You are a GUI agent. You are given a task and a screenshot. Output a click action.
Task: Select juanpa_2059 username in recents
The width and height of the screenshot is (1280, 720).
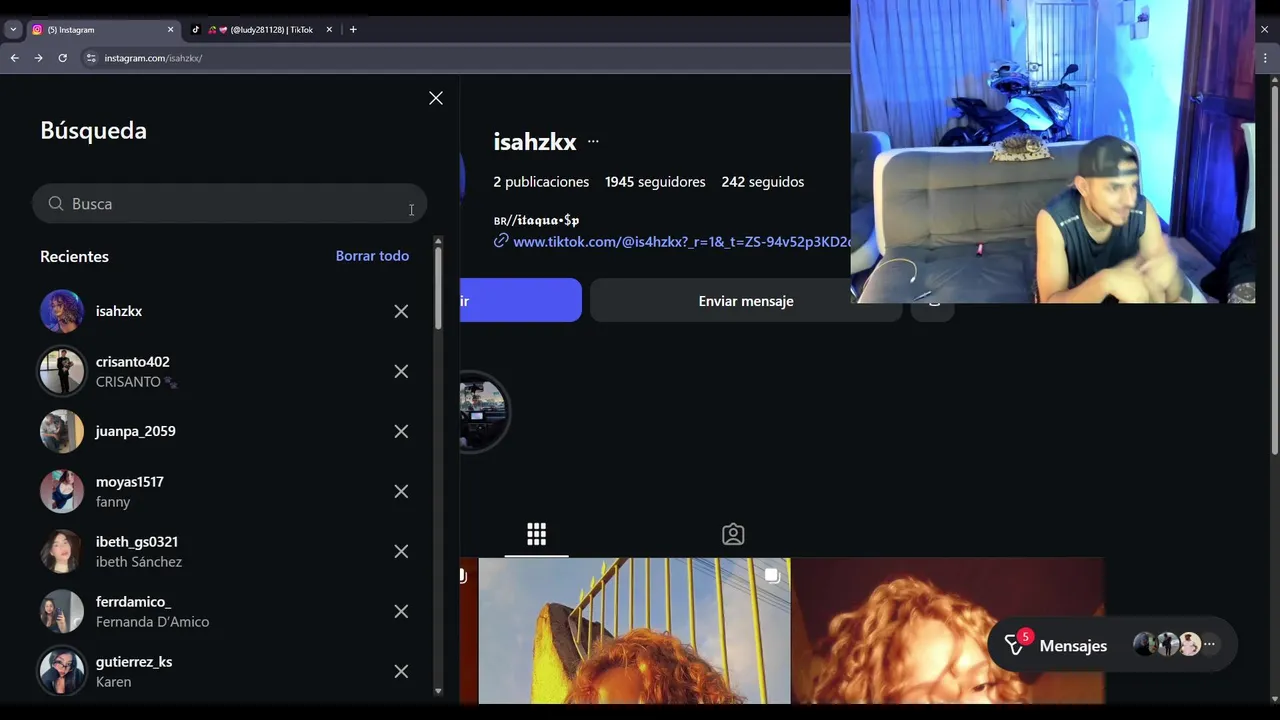coord(136,431)
